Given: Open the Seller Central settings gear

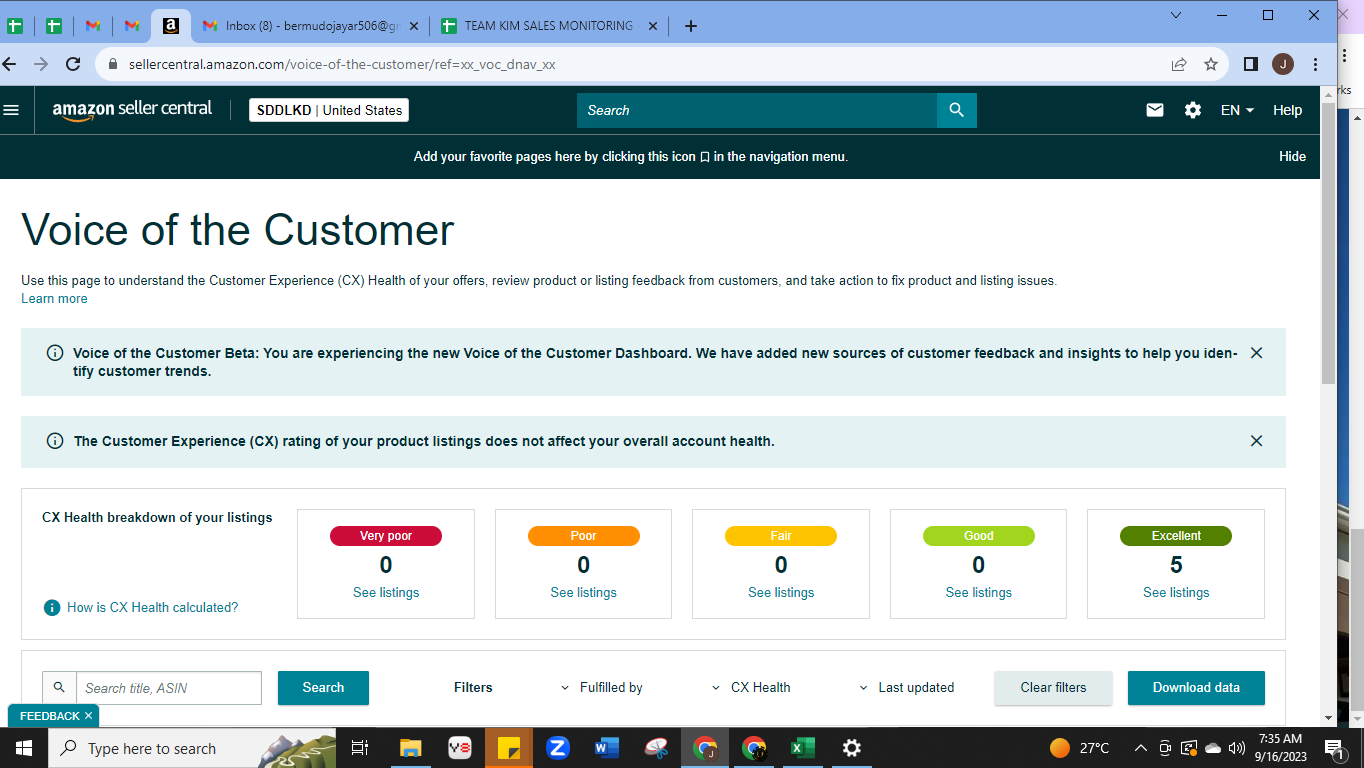Looking at the screenshot, I should pyautogui.click(x=1193, y=110).
